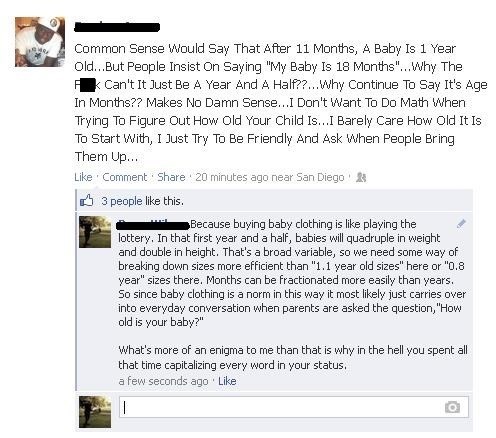Viewport: 496px width, 438px height.
Task: Click your profile thumbnail beside the comment box
Action: [x=95, y=412]
